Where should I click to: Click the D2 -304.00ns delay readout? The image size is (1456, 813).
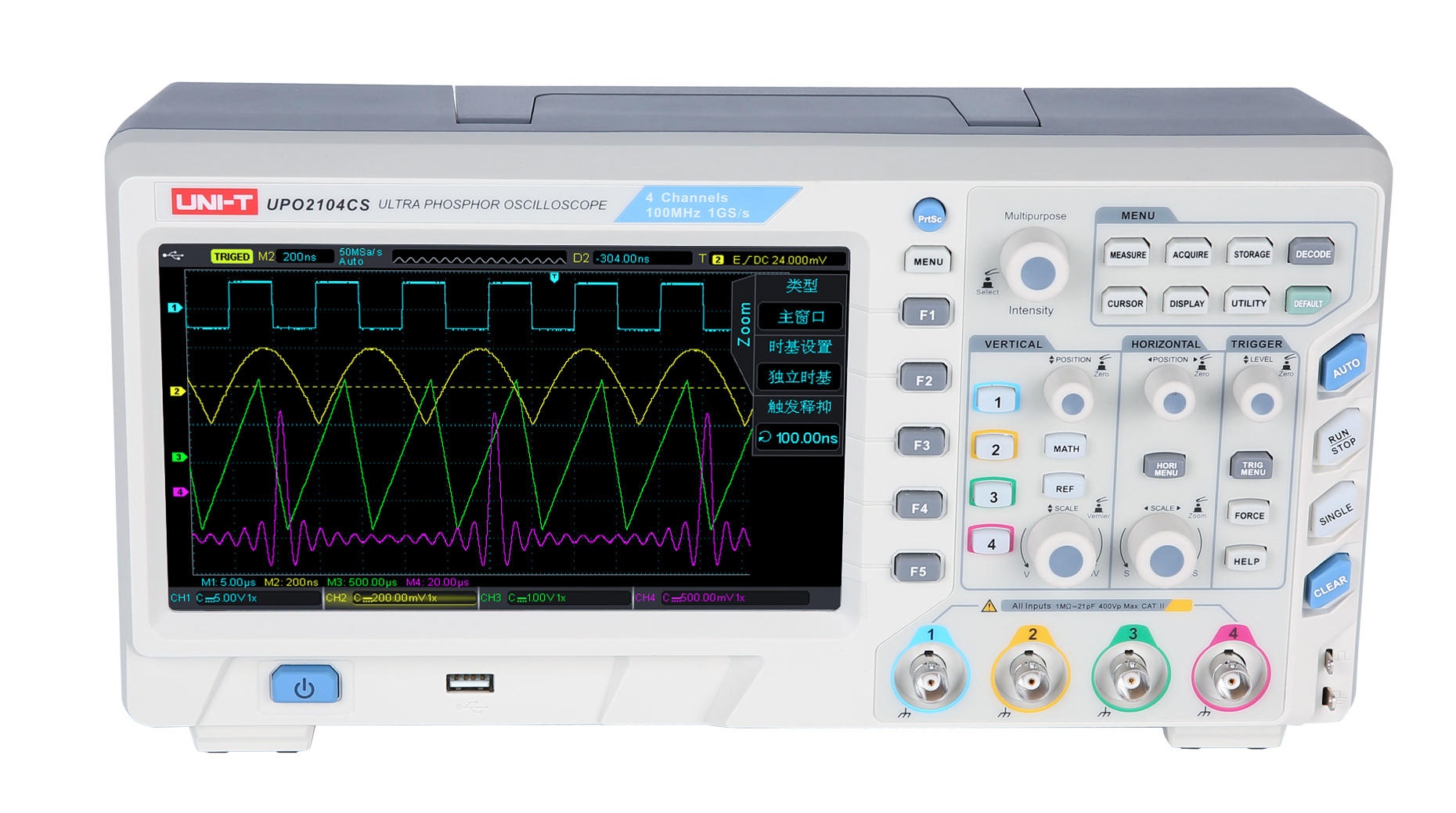click(x=634, y=258)
